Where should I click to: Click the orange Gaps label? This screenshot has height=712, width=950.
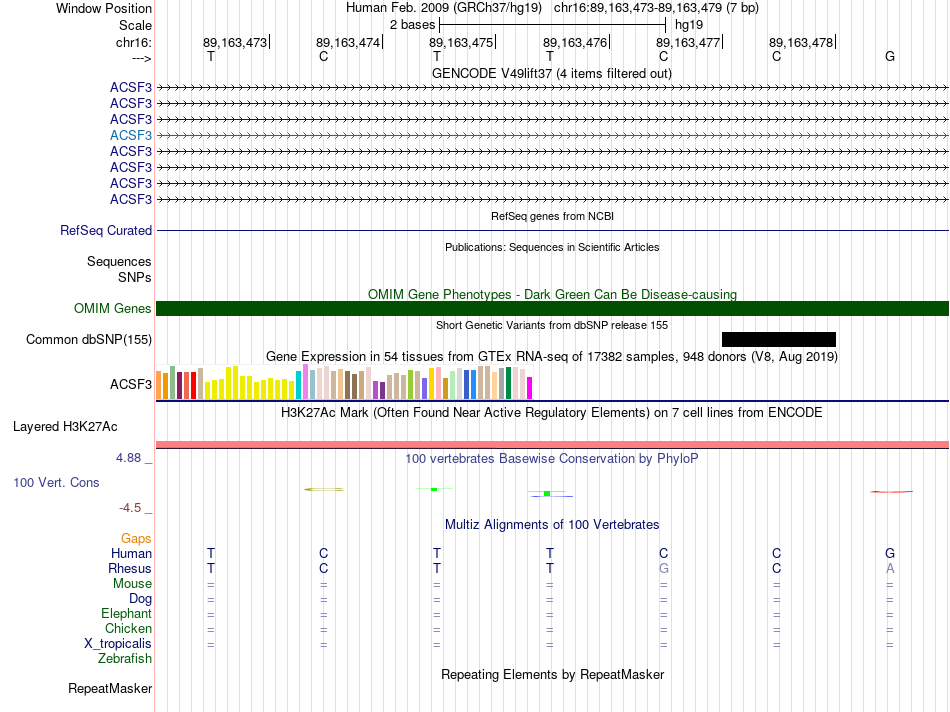[x=136, y=539]
